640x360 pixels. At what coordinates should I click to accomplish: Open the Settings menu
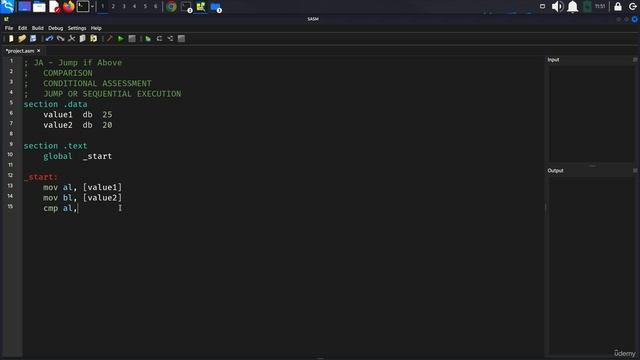(77, 28)
